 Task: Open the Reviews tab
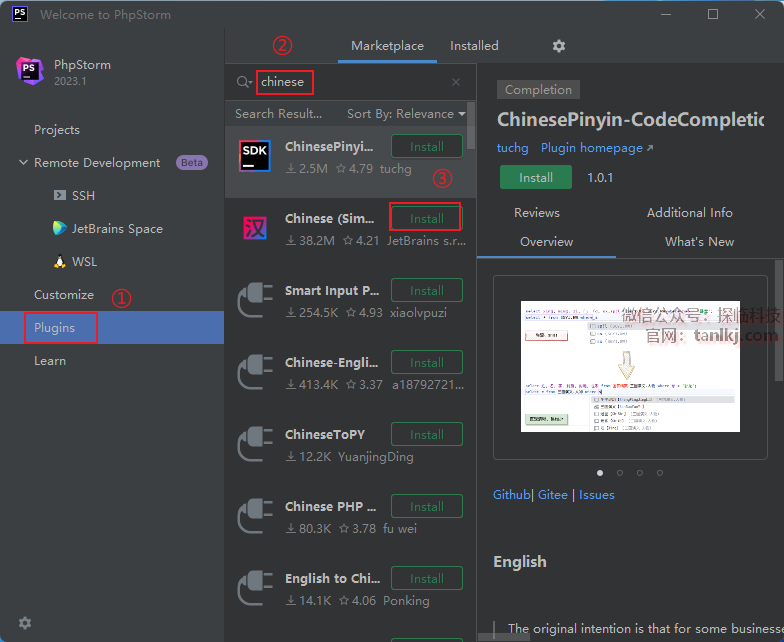pyautogui.click(x=537, y=213)
